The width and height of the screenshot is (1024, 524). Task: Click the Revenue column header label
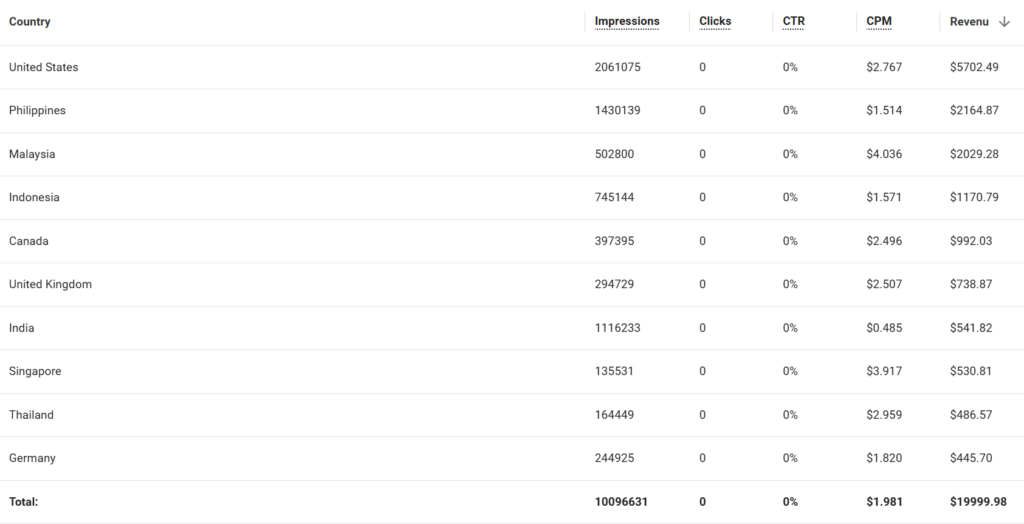point(969,22)
